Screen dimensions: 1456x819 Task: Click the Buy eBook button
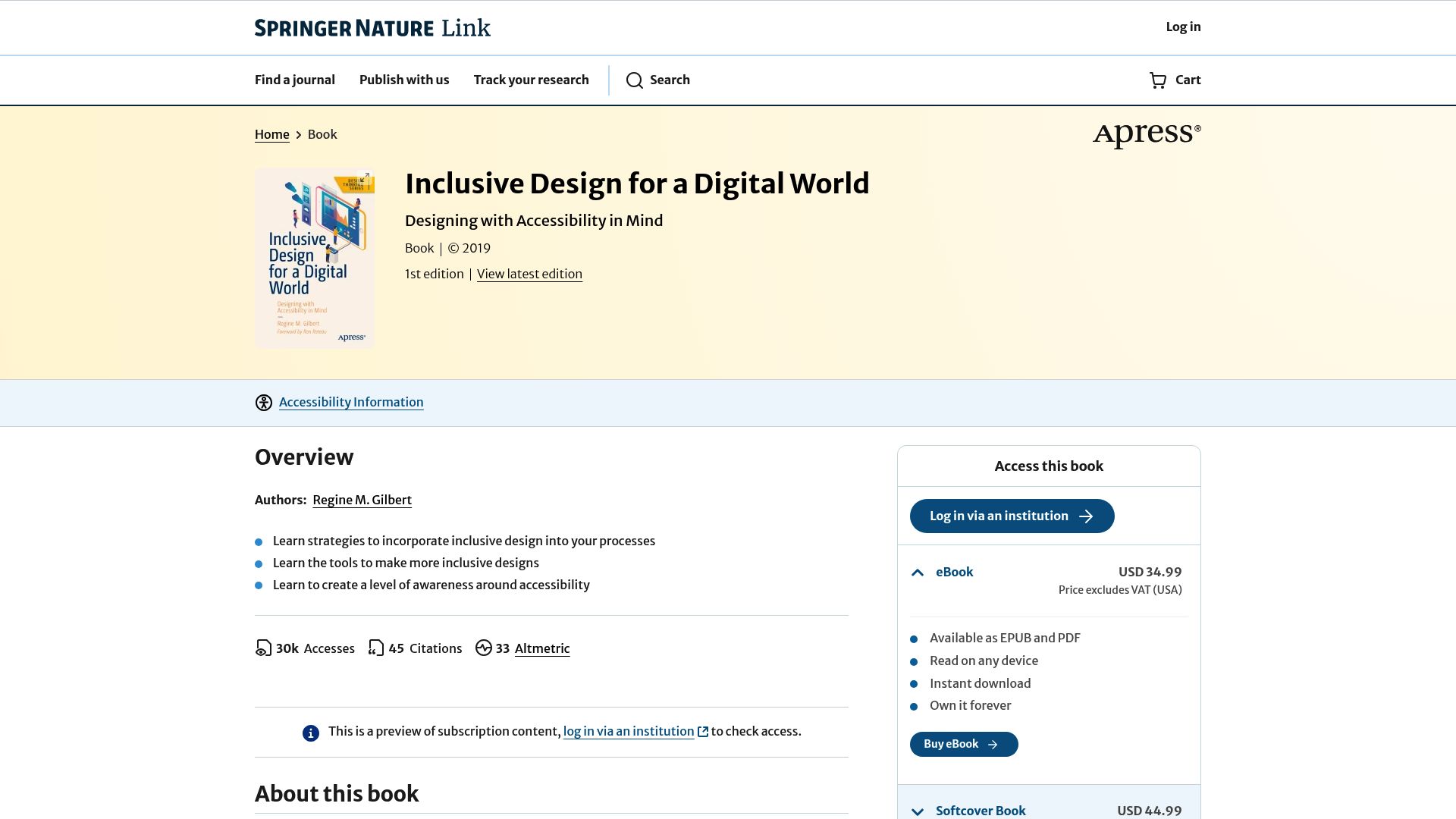tap(964, 744)
